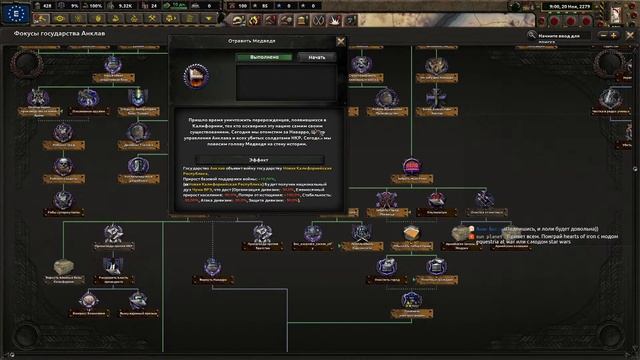The height and width of the screenshot is (360, 640).
Task: Select the Конгресс Возмездия focus
Action: coord(89,304)
